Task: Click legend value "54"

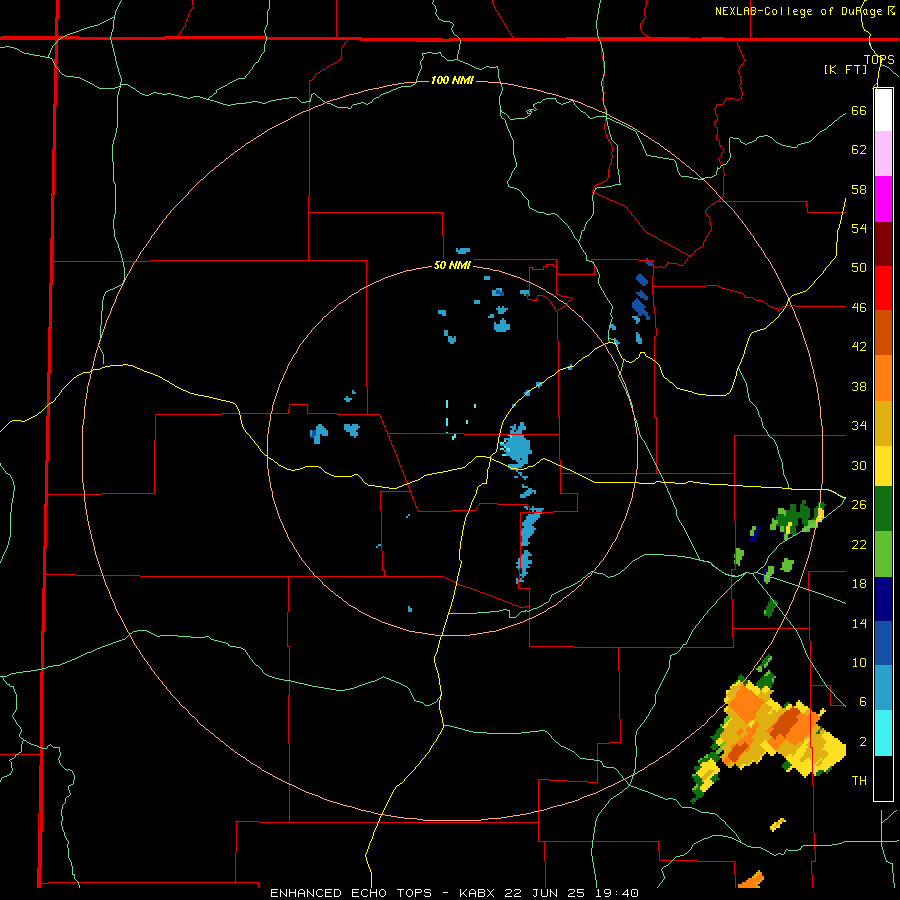Action: pos(859,228)
